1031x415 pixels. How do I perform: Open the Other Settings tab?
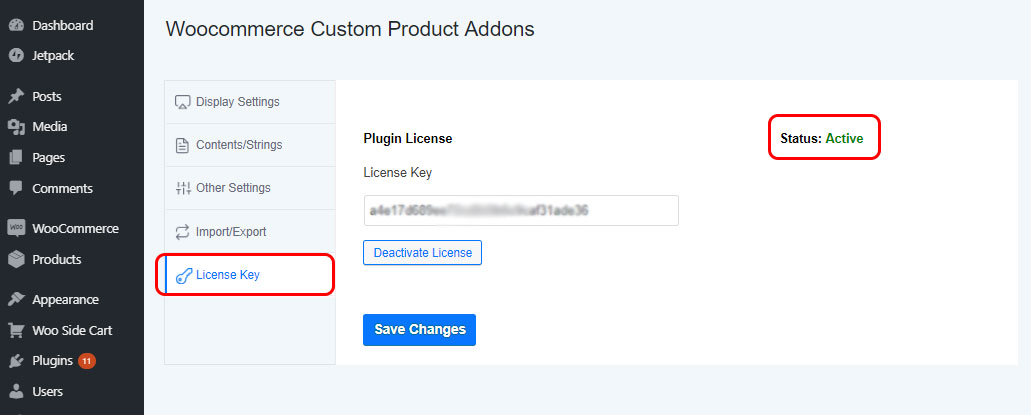click(x=250, y=188)
